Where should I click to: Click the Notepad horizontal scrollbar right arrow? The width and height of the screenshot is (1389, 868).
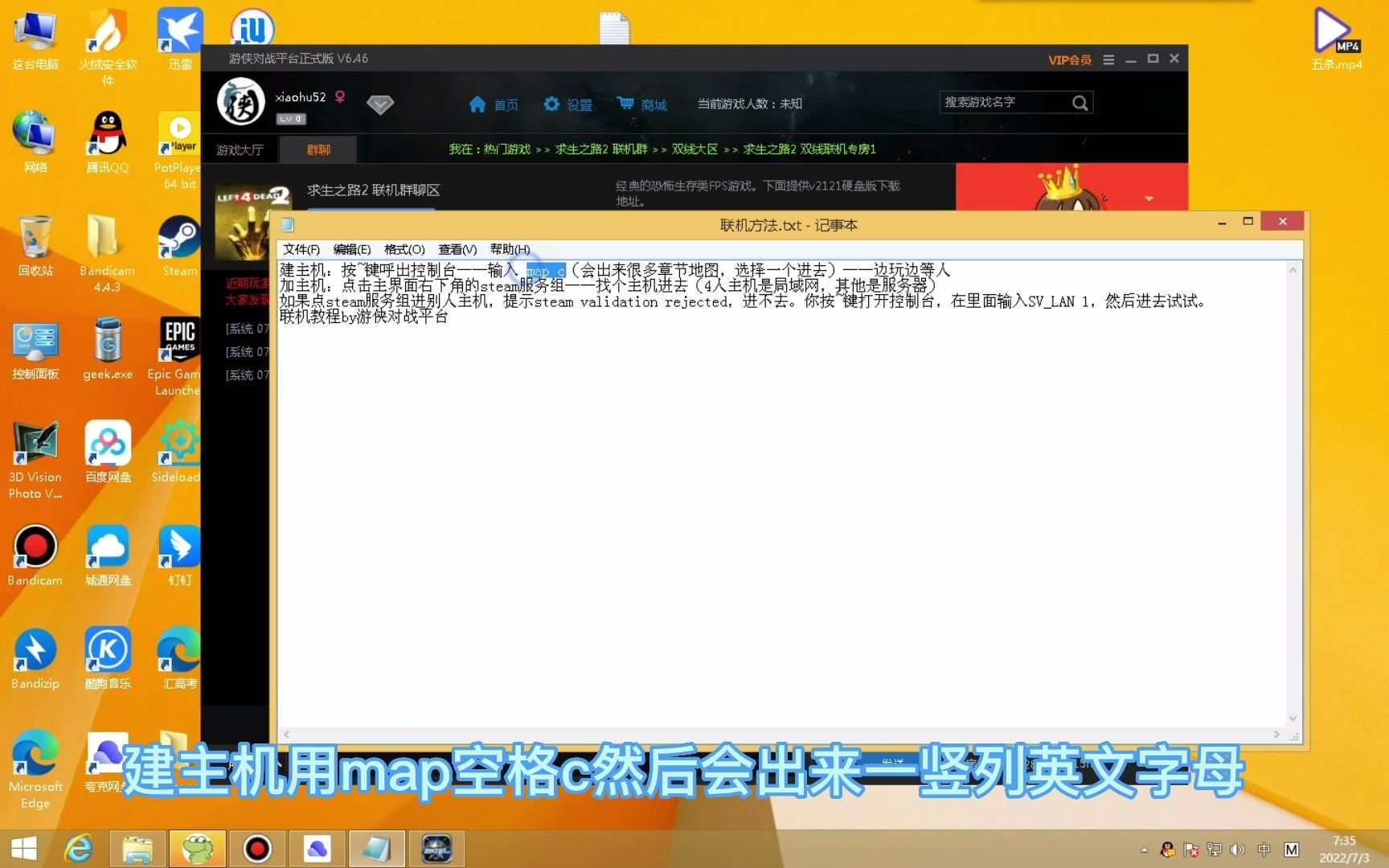[x=1276, y=735]
